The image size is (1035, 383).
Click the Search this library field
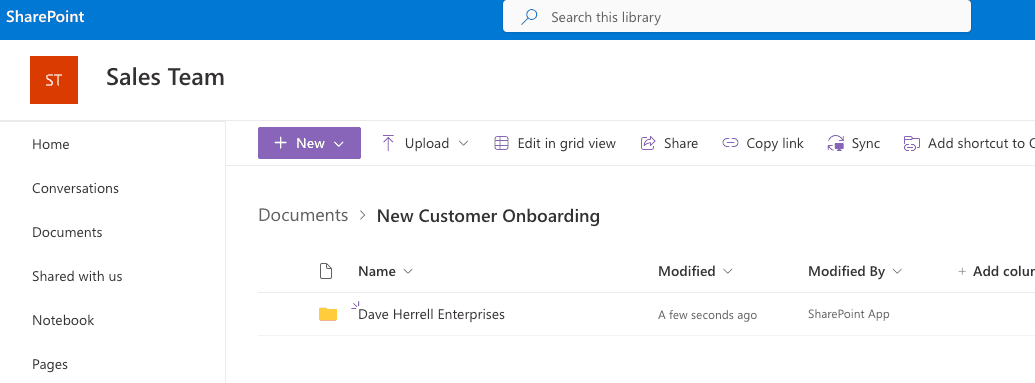coord(737,17)
